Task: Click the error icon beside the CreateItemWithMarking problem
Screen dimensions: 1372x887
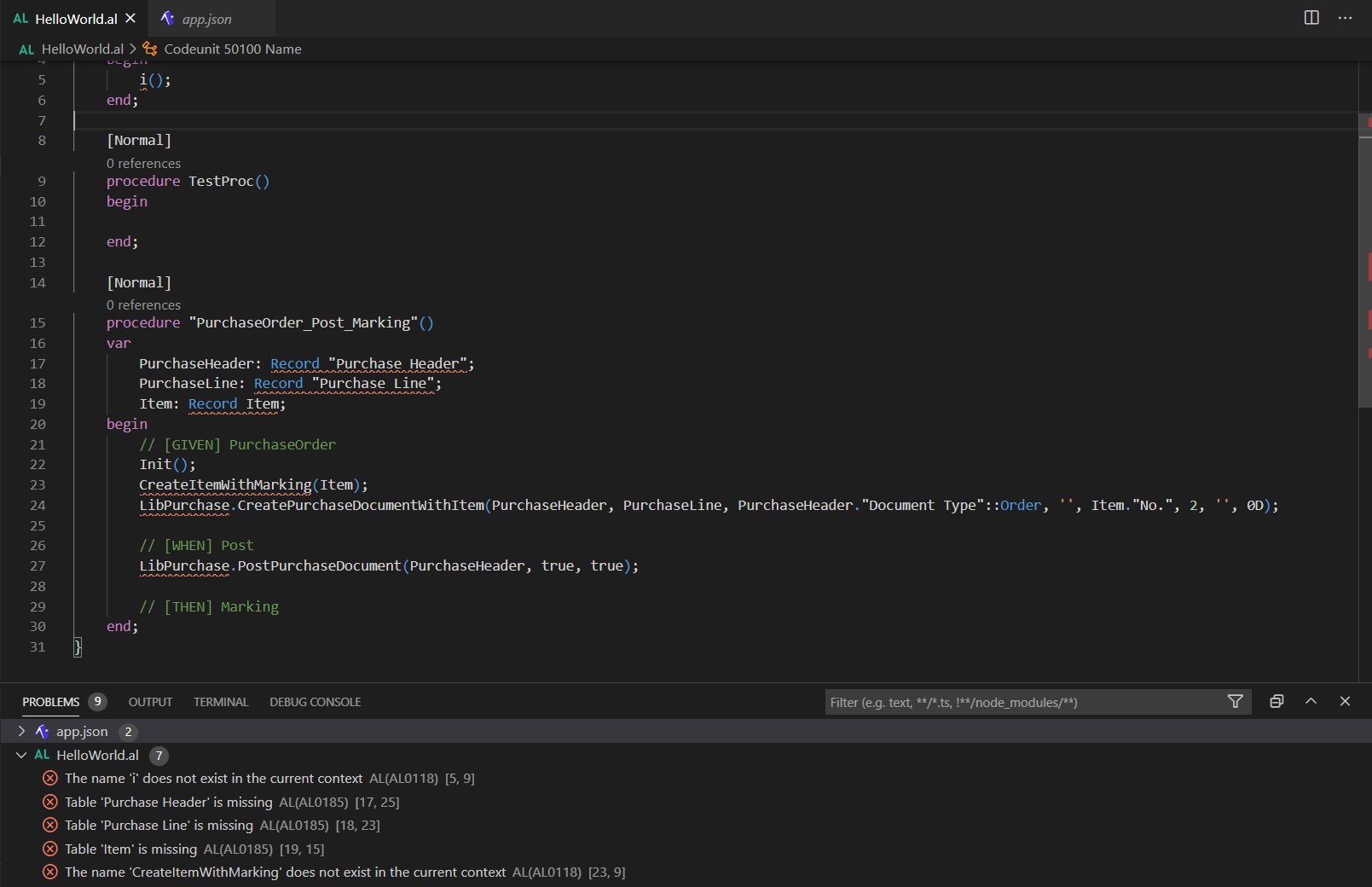Action: pos(49,872)
